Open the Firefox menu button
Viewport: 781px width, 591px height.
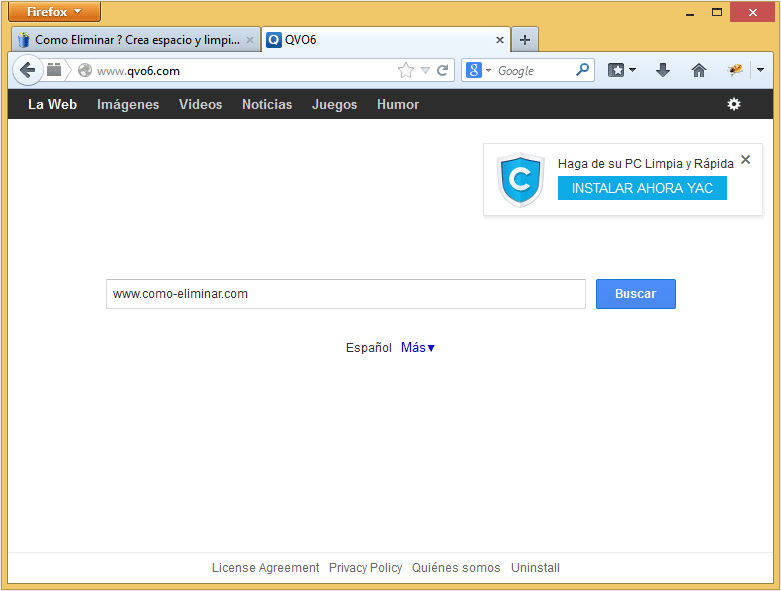tap(54, 11)
